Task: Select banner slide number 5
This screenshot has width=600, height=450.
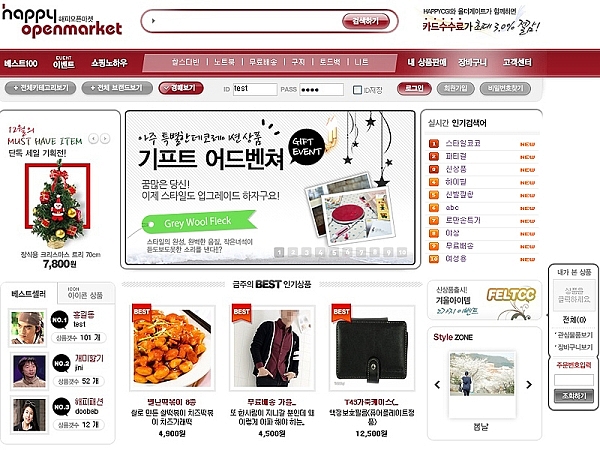Action: [x=334, y=252]
